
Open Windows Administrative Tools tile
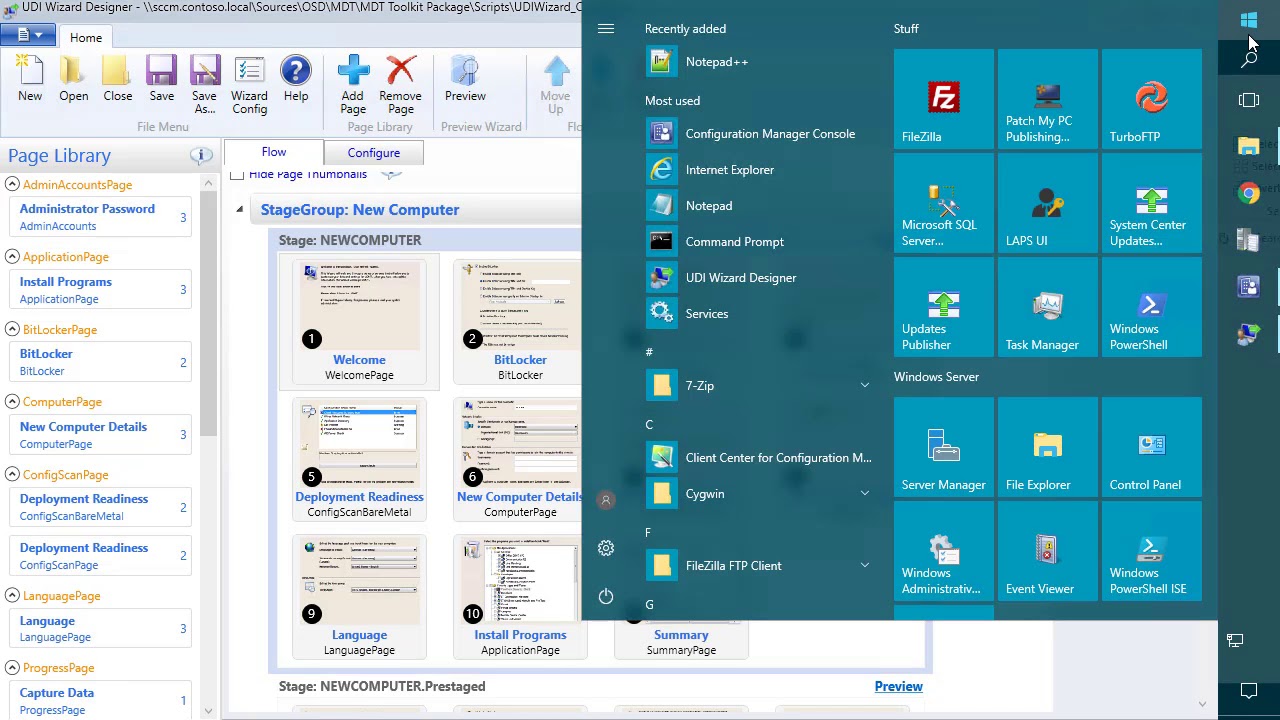(944, 552)
